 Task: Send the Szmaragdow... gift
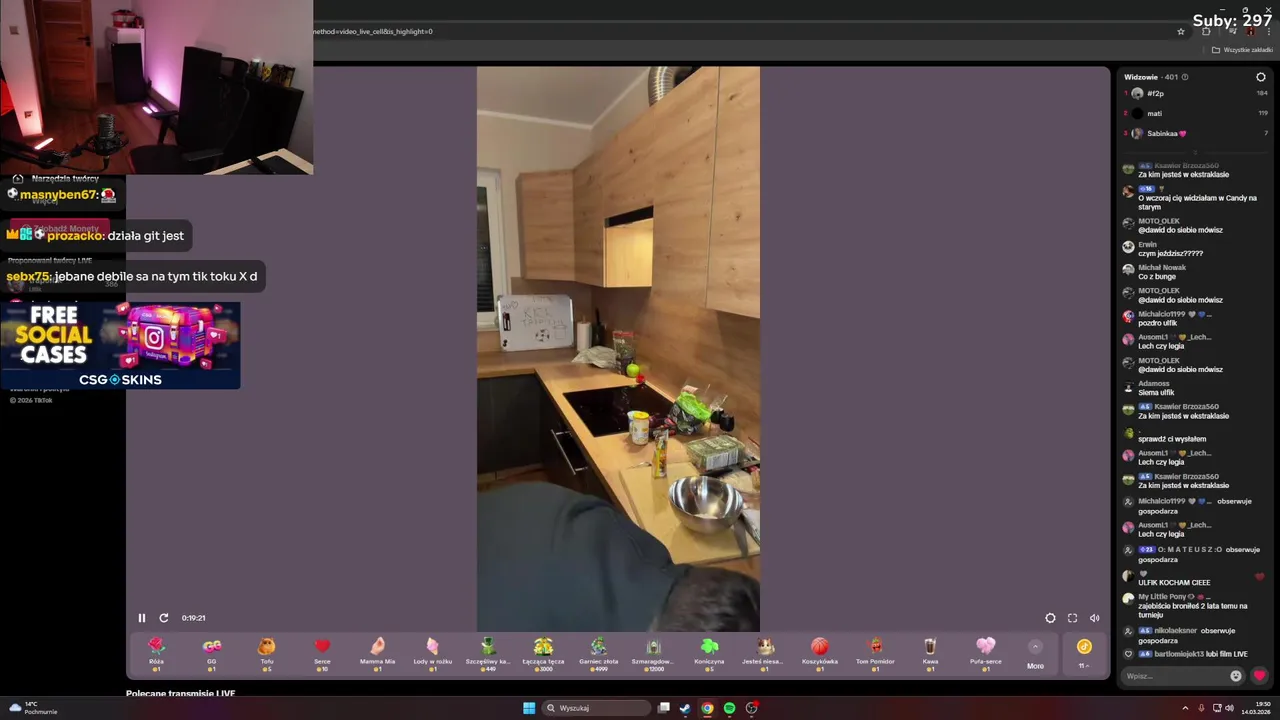click(x=654, y=654)
